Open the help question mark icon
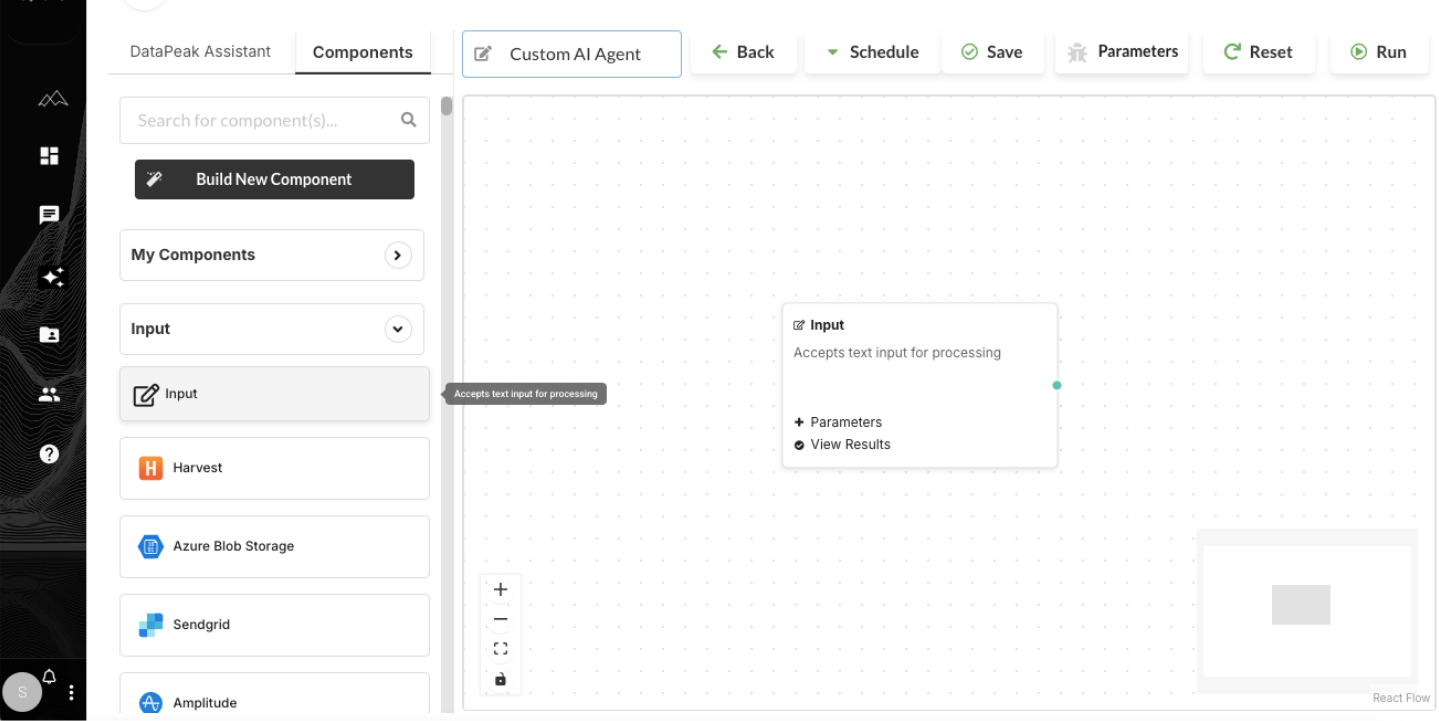Viewport: 1439px width, 721px height. click(49, 454)
